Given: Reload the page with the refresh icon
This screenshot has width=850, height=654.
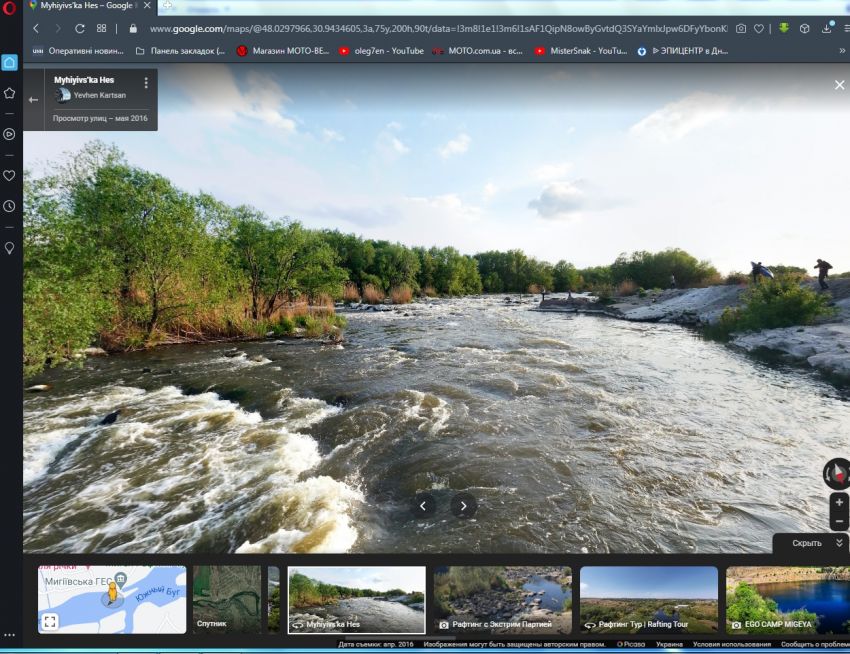Looking at the screenshot, I should tap(80, 29).
